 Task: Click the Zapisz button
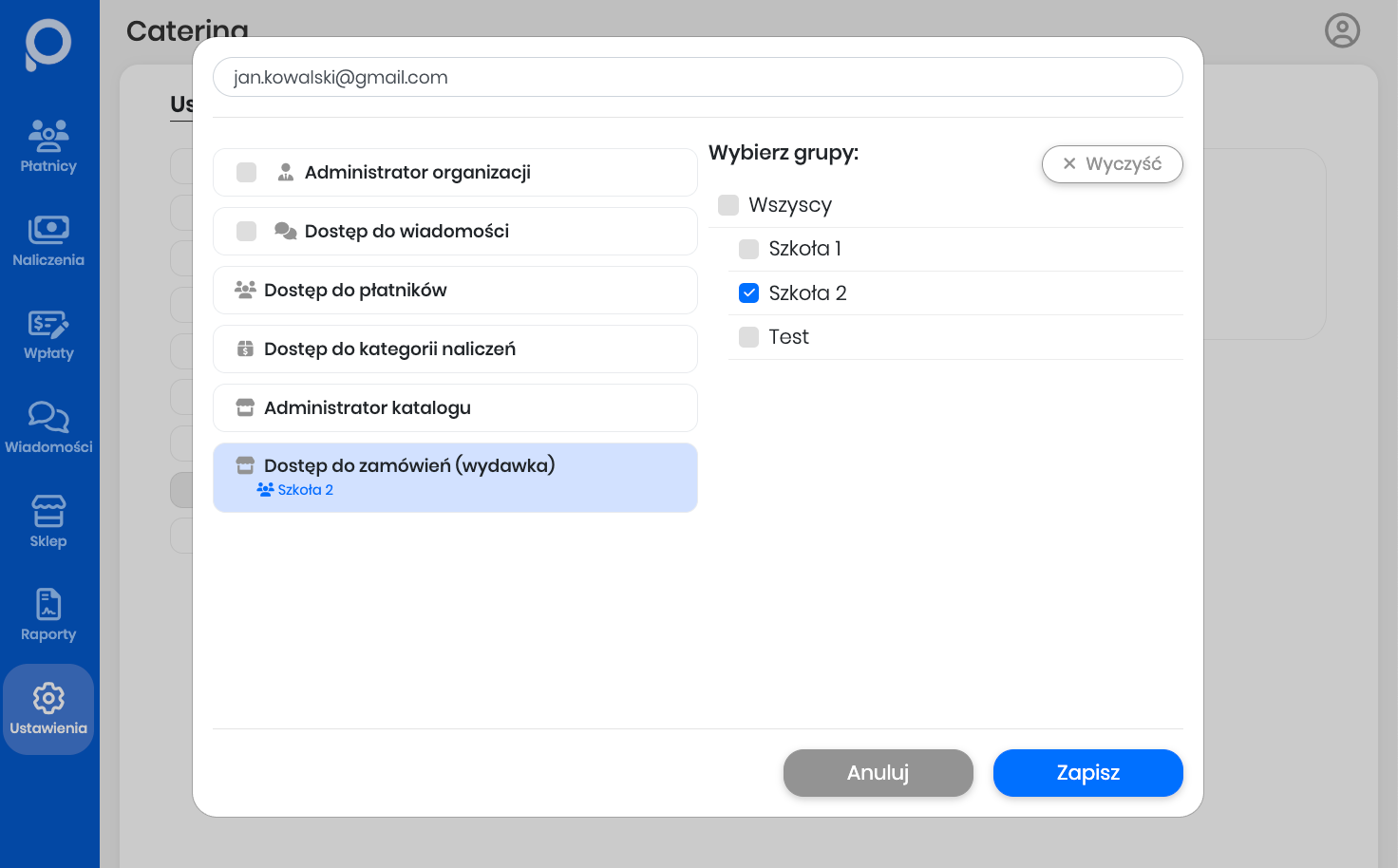1087,773
